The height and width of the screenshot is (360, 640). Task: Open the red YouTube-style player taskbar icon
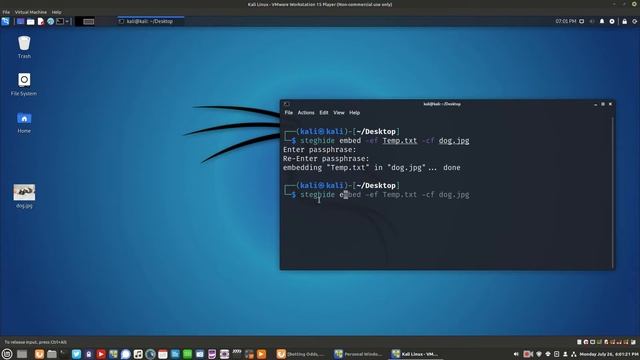101,354
